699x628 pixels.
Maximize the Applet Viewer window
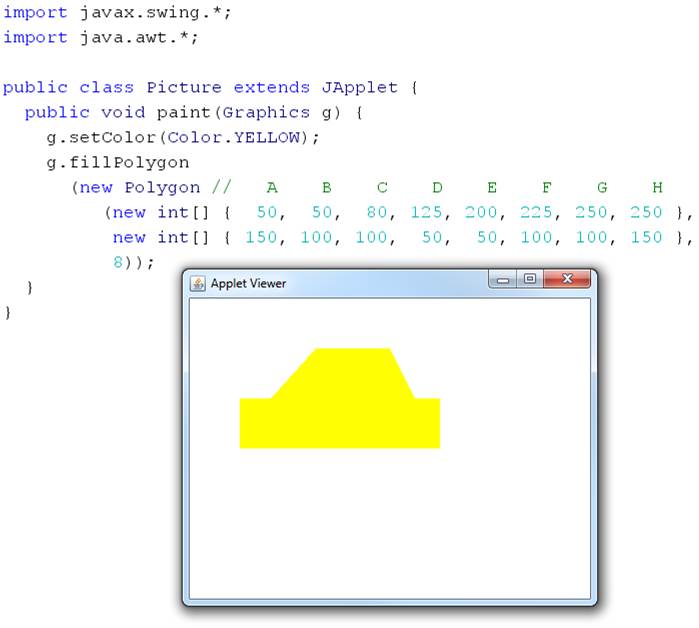pos(530,279)
